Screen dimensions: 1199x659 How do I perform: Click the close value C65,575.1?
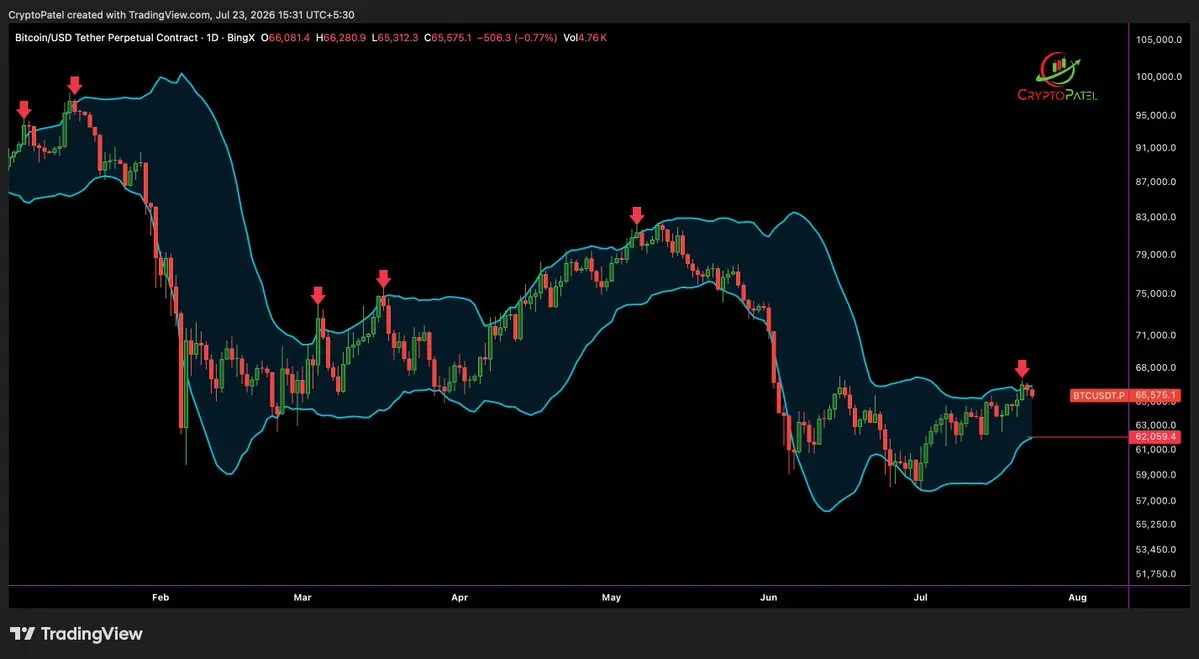tap(447, 37)
